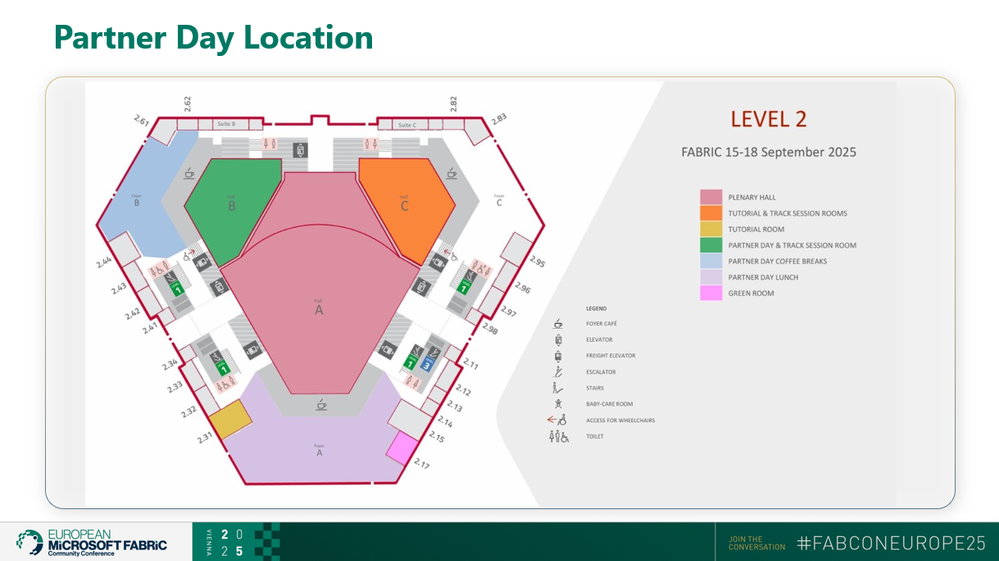Click the toilet icon below Suite B
This screenshot has width=999, height=561.
coord(270,144)
